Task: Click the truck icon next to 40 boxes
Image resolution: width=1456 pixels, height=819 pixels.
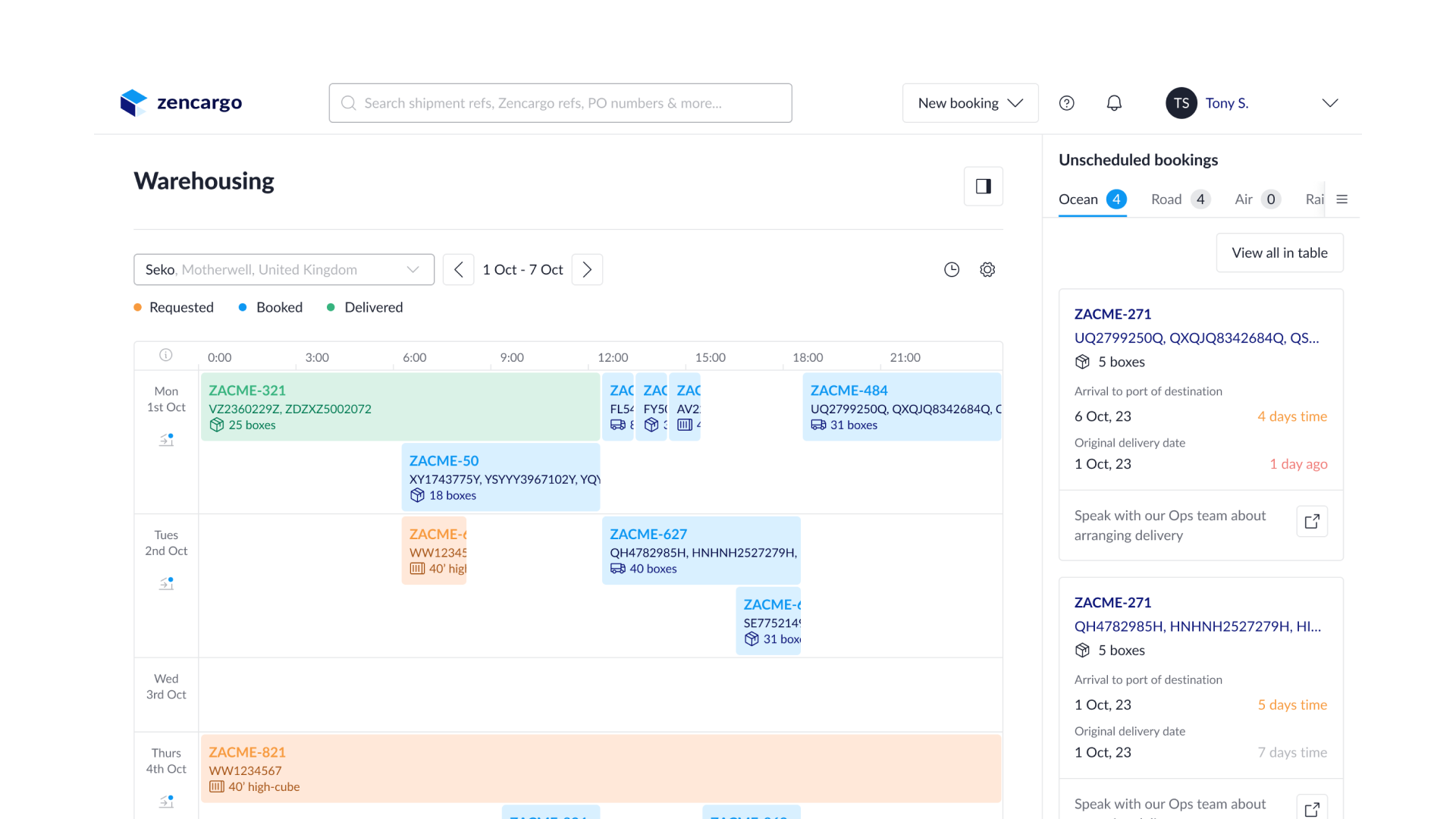Action: click(x=617, y=569)
